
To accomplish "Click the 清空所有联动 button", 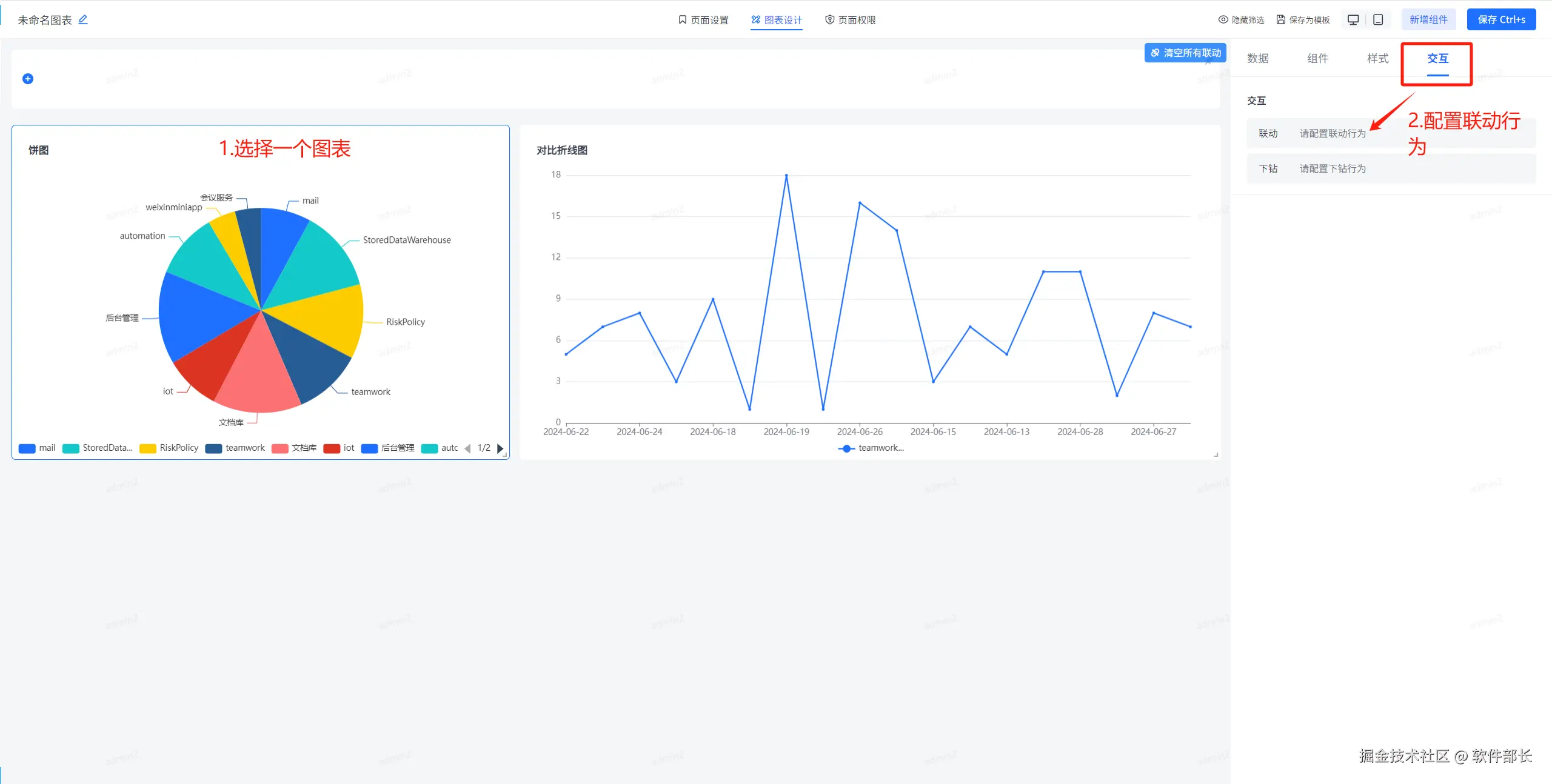I will (1185, 53).
